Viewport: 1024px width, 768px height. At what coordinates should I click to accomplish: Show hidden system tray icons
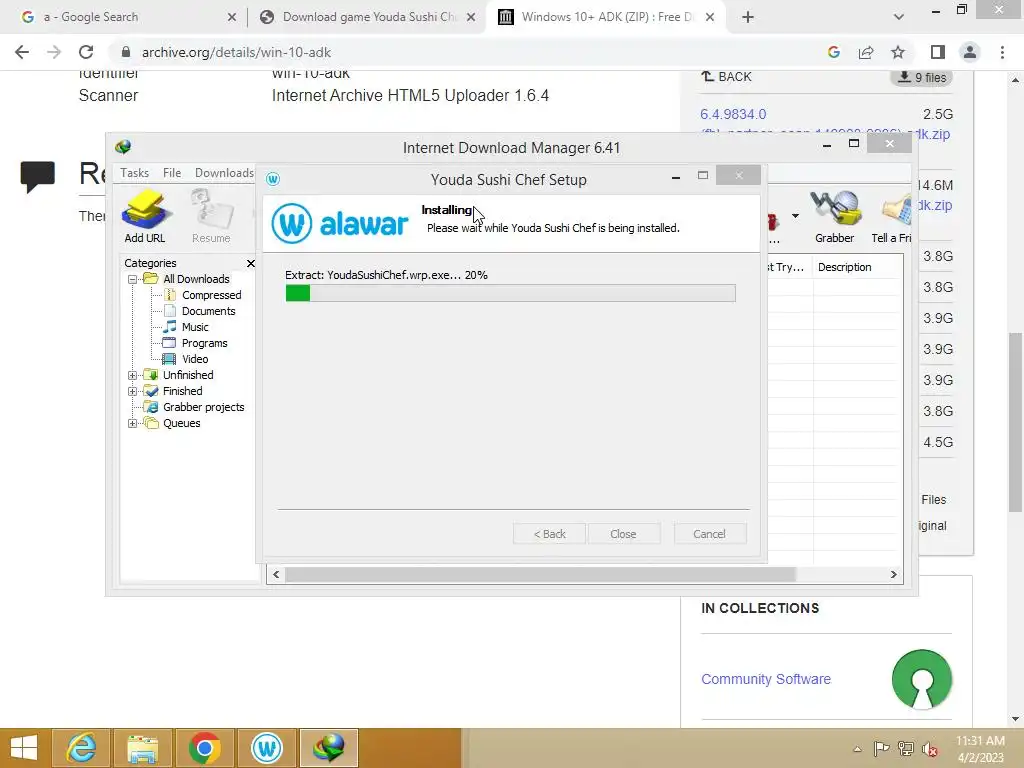(x=857, y=749)
